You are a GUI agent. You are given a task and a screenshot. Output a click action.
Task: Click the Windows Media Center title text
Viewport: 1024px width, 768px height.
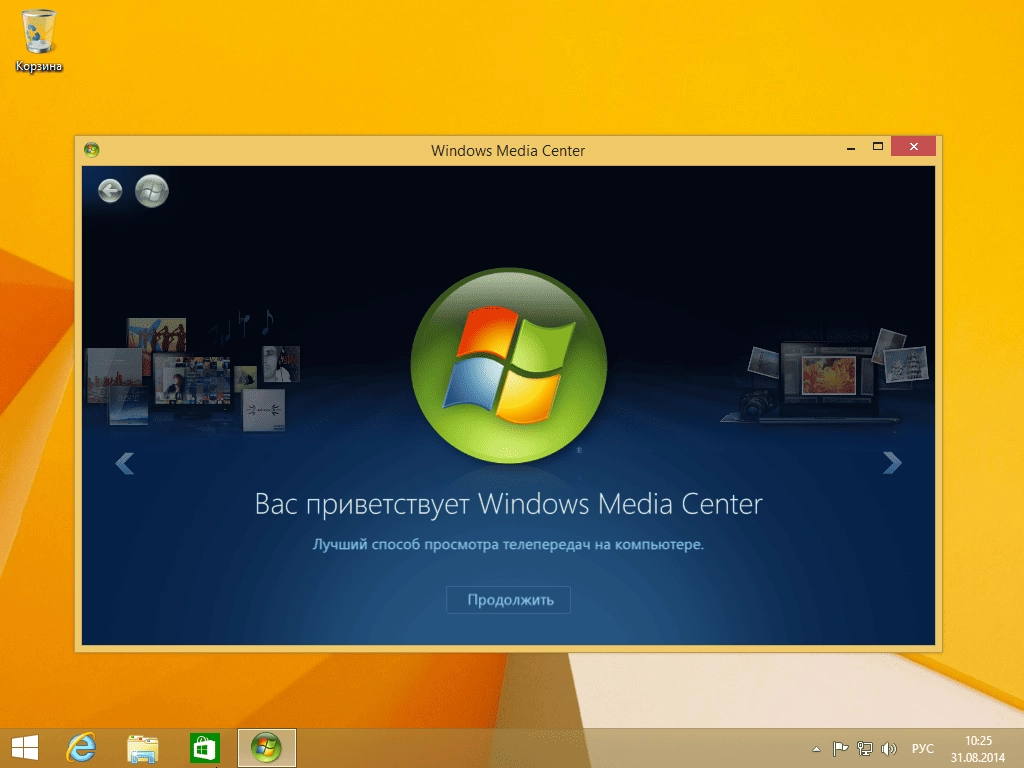click(508, 151)
